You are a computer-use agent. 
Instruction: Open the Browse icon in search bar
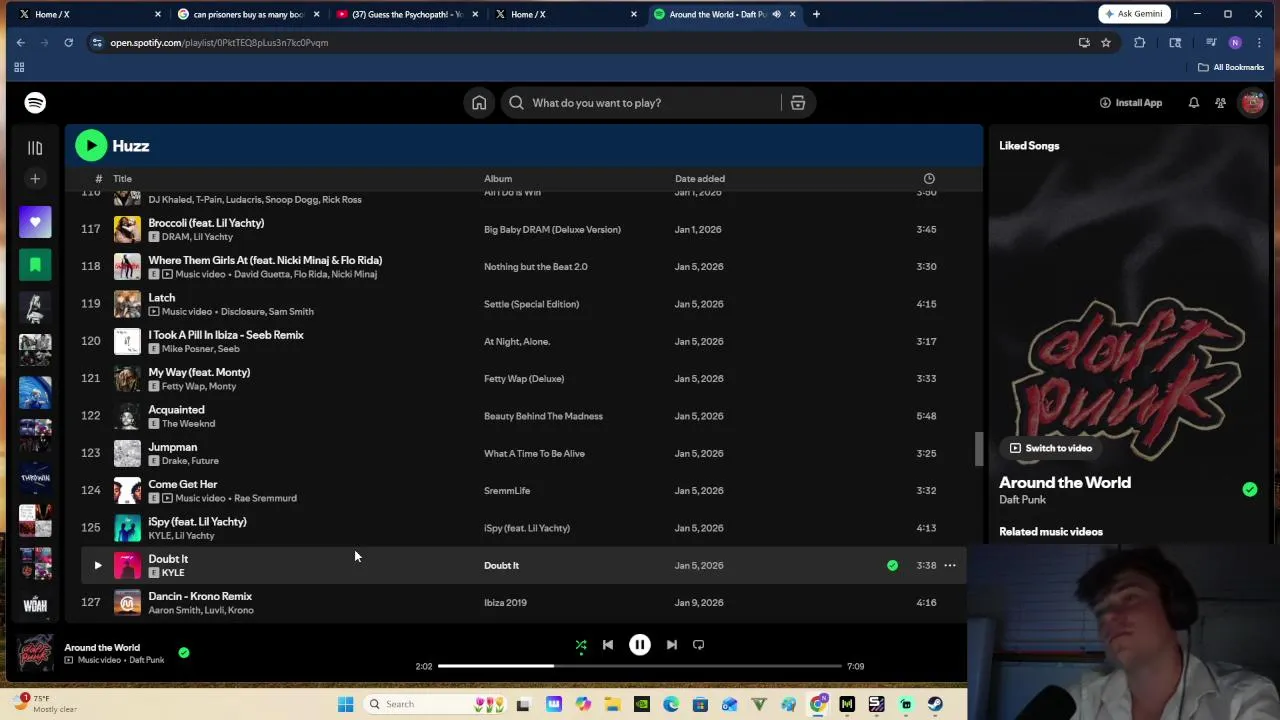797,103
